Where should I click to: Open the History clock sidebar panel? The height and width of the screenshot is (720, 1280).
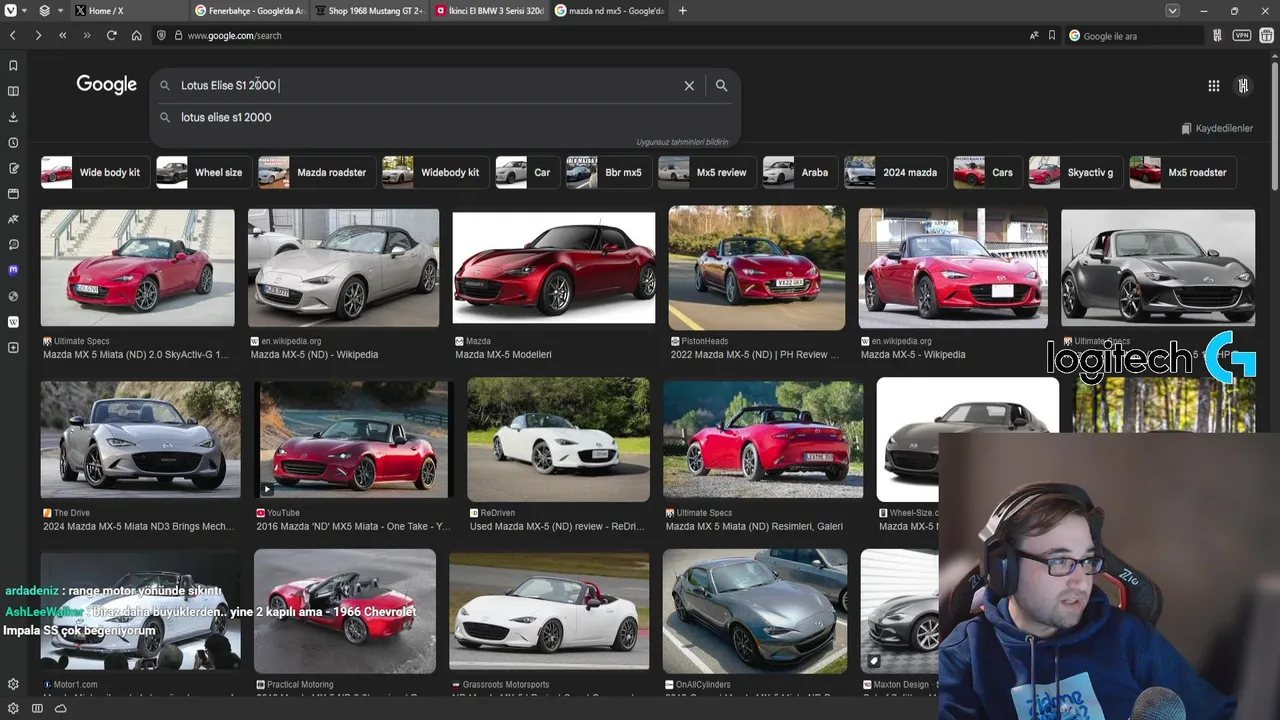click(x=13, y=143)
